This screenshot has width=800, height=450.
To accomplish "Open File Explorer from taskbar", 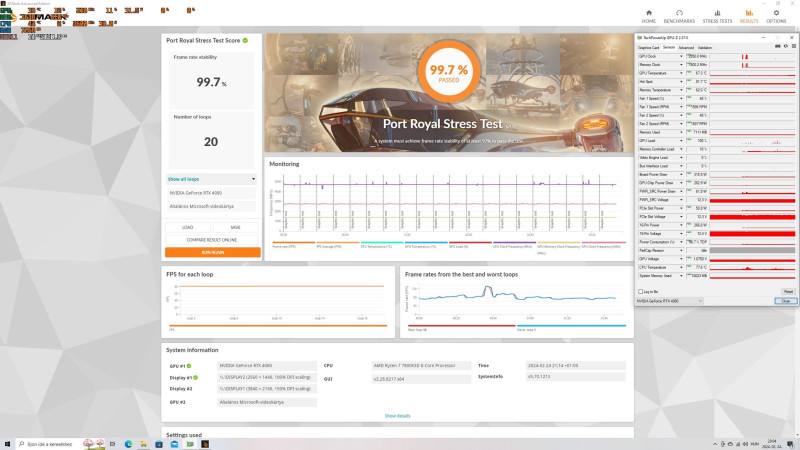I will 144,444.
